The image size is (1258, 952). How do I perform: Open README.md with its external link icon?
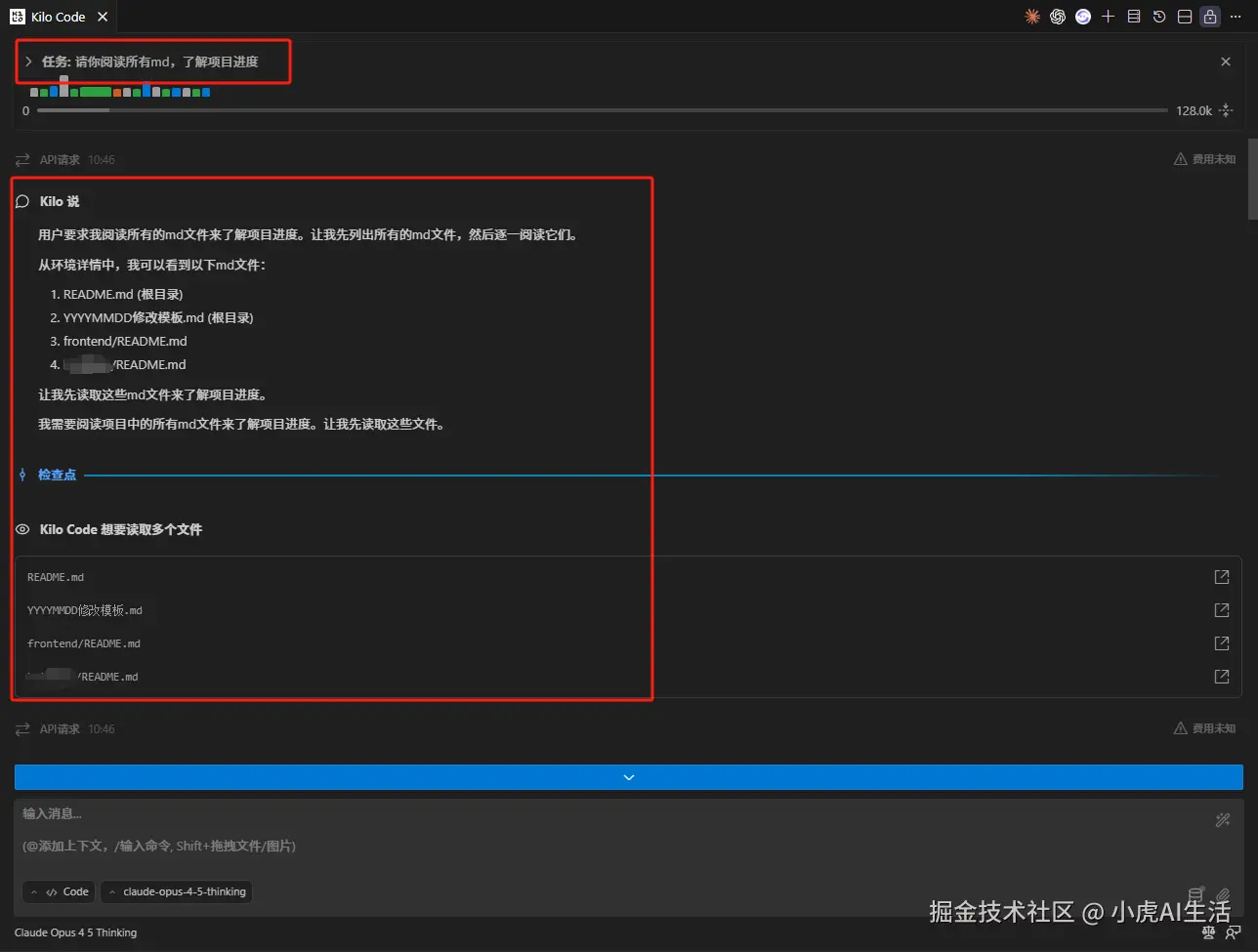[x=1221, y=577]
